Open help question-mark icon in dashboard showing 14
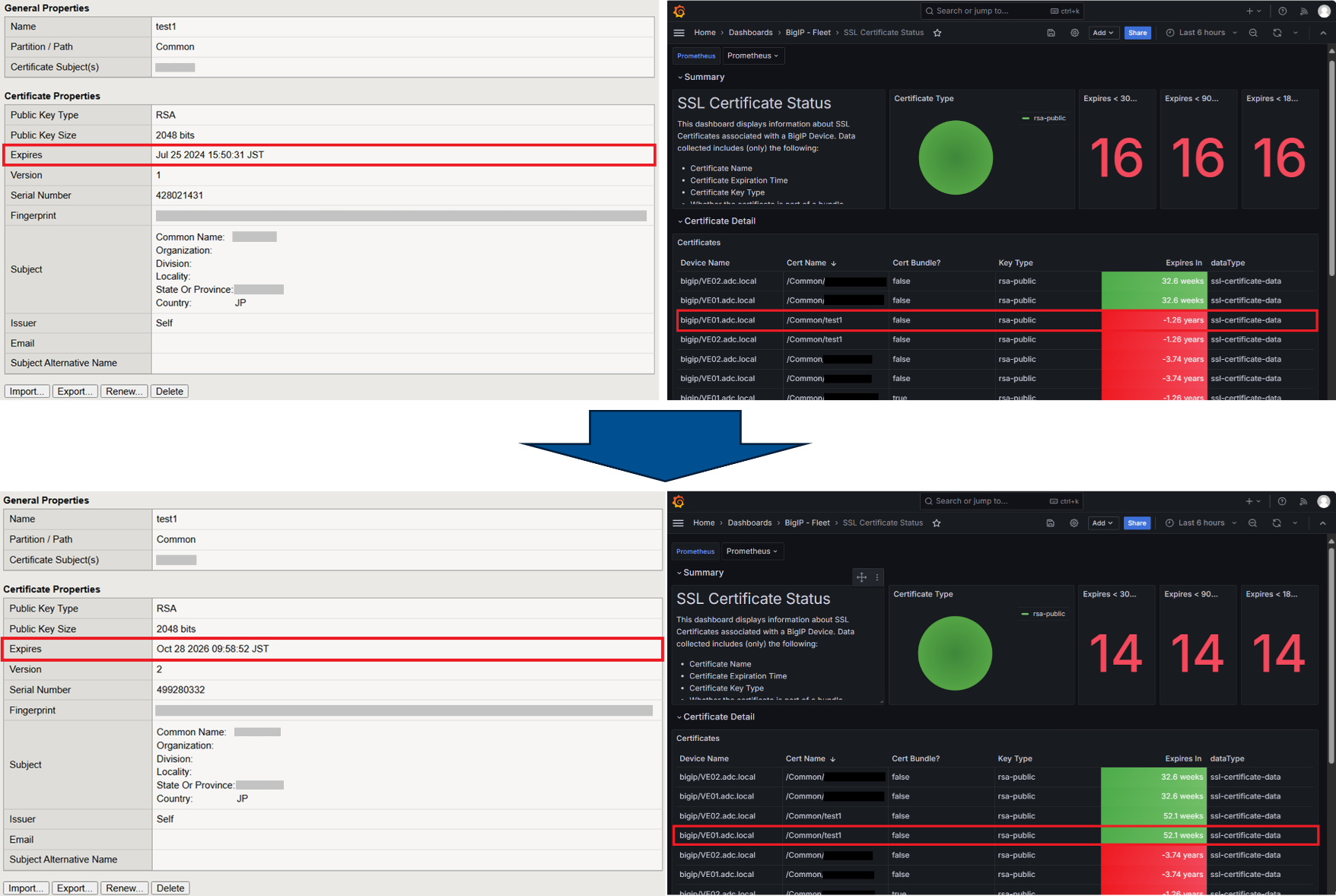 [1282, 501]
